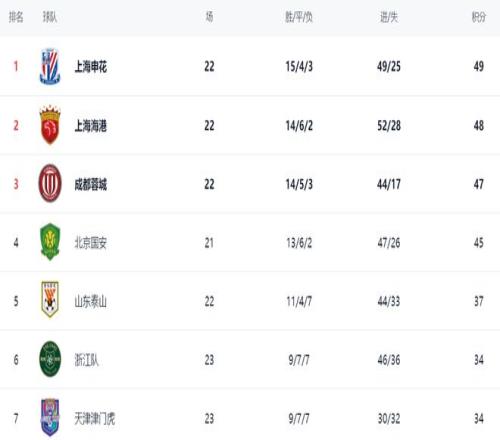Click the 44/17 goals cell for Chengdu

(389, 184)
